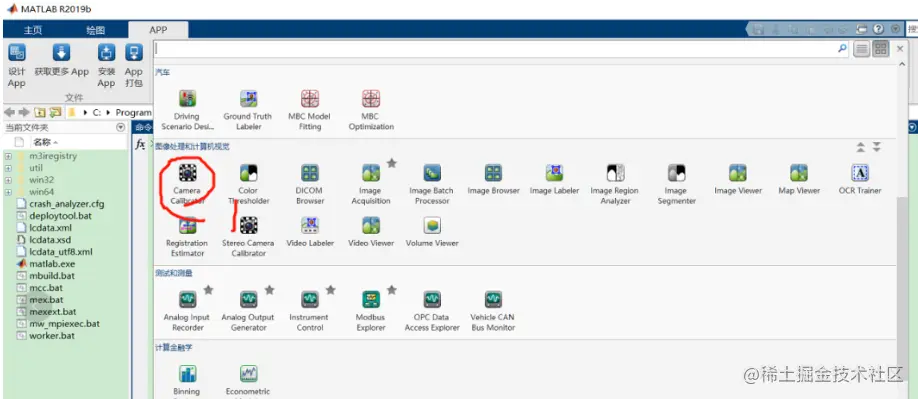Launch the Ground Truth Labeler app

coord(248,109)
